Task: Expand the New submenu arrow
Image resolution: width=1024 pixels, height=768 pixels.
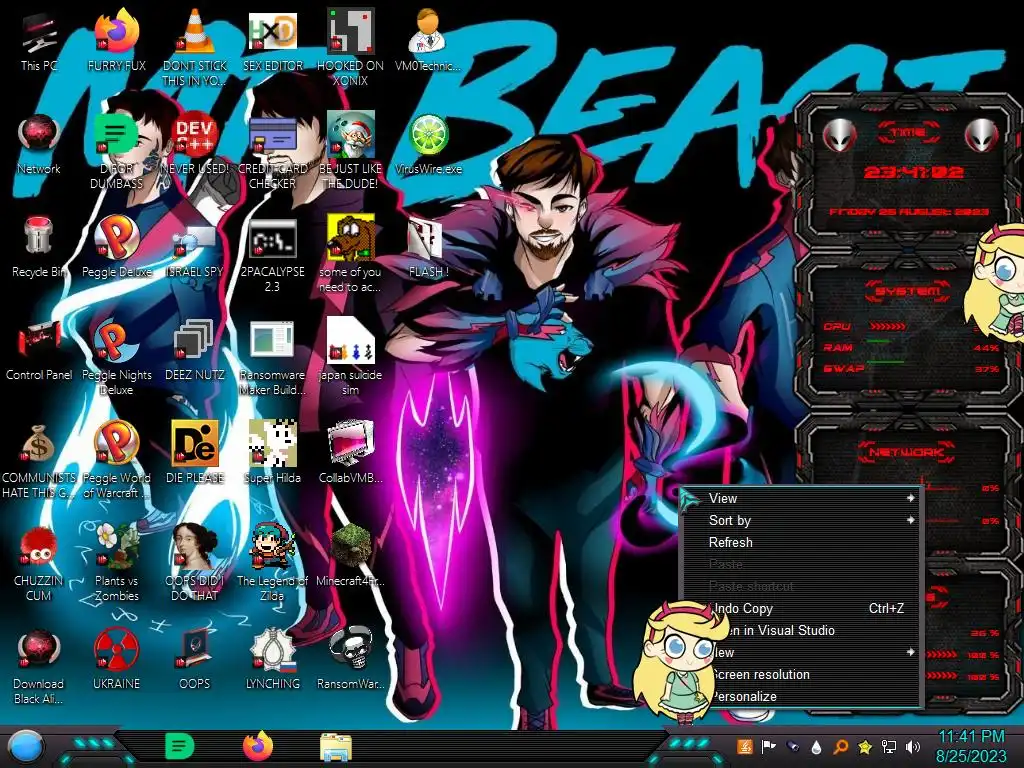Action: [910, 652]
